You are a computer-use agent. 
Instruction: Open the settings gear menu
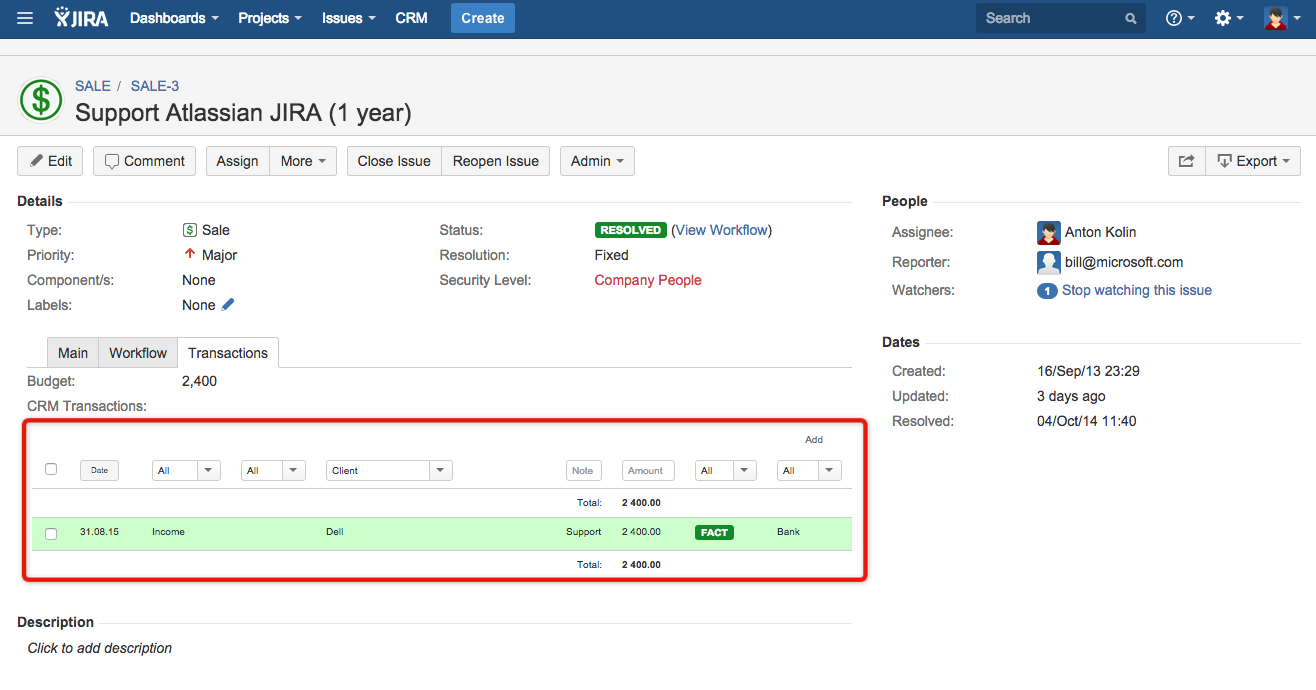pyautogui.click(x=1228, y=18)
